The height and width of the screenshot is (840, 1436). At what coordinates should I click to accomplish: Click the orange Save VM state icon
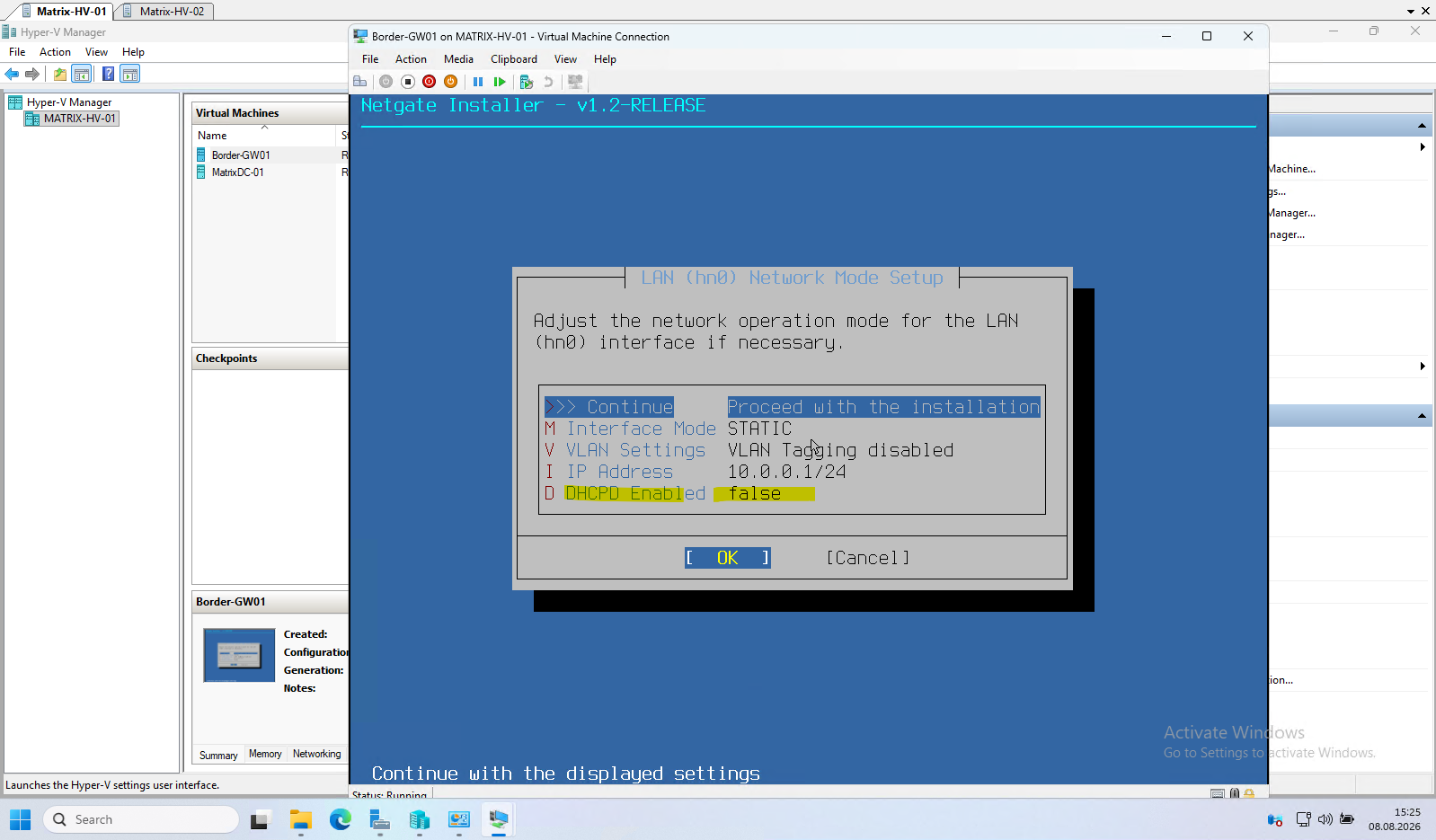coord(450,82)
